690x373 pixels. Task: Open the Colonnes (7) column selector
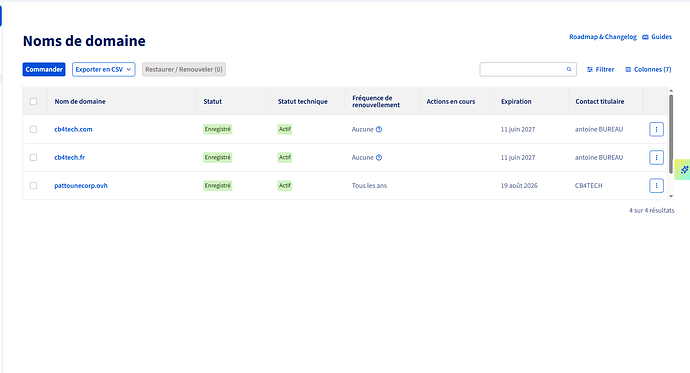[x=648, y=69]
